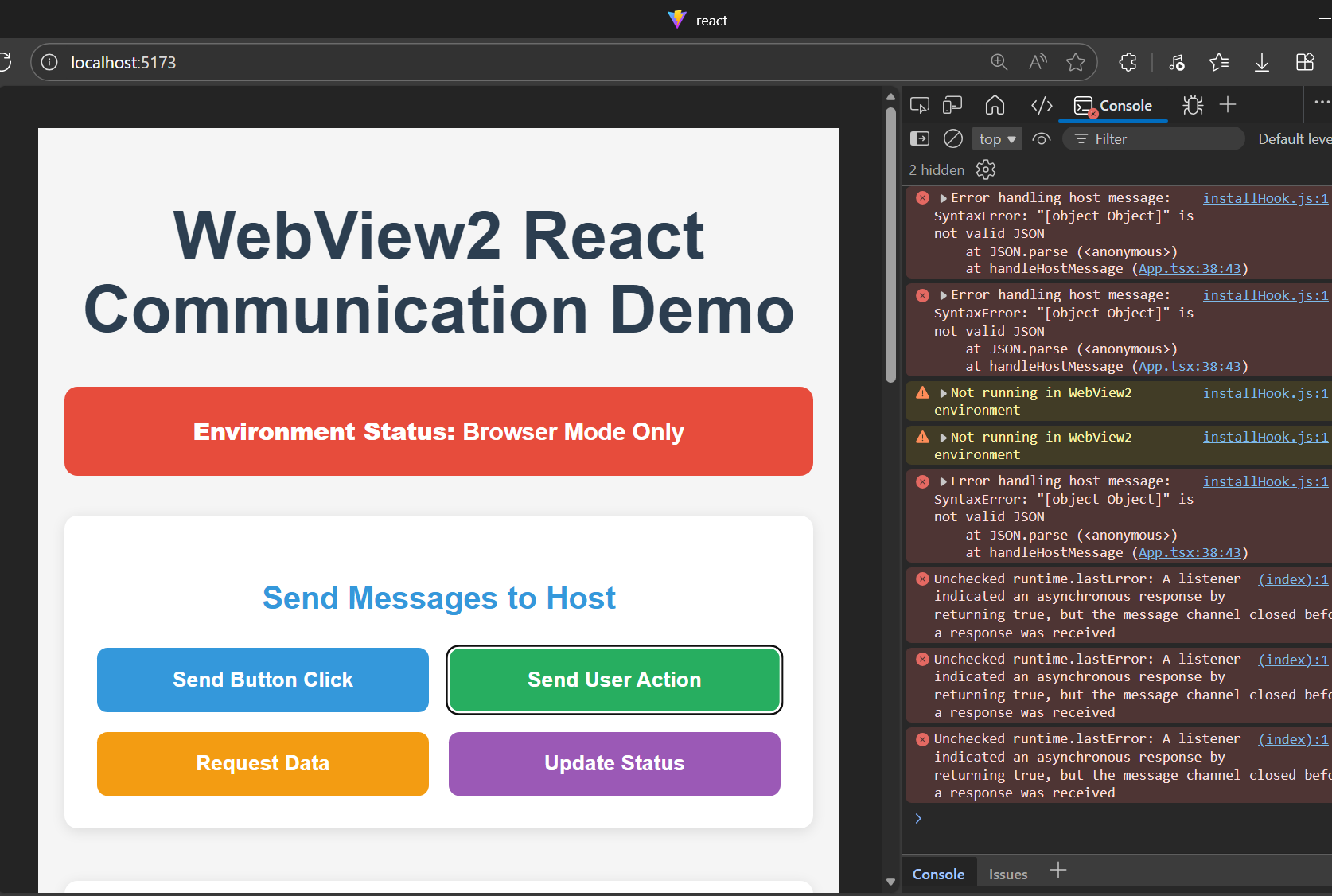1332x896 pixels.
Task: Switch to the Issues drawer tab
Action: coord(1007,874)
